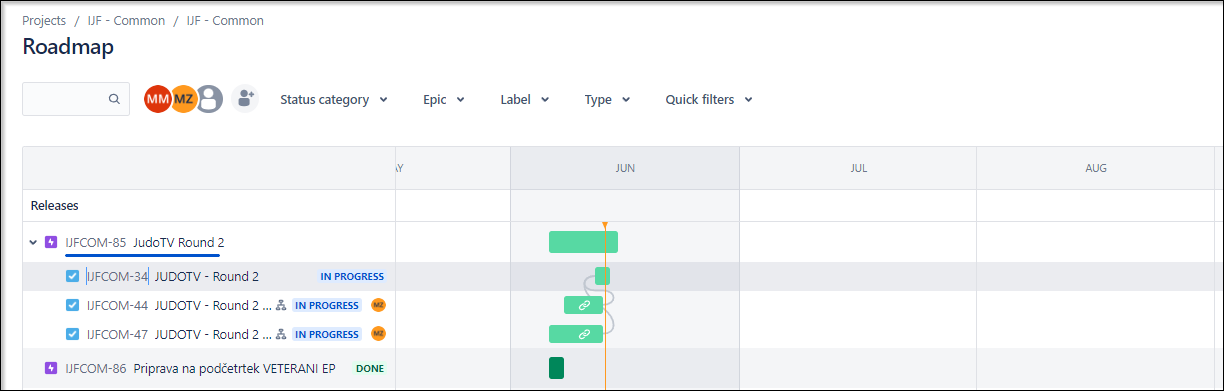Click IJFCOM-34 title JUDOTV - Round 2

point(207,277)
